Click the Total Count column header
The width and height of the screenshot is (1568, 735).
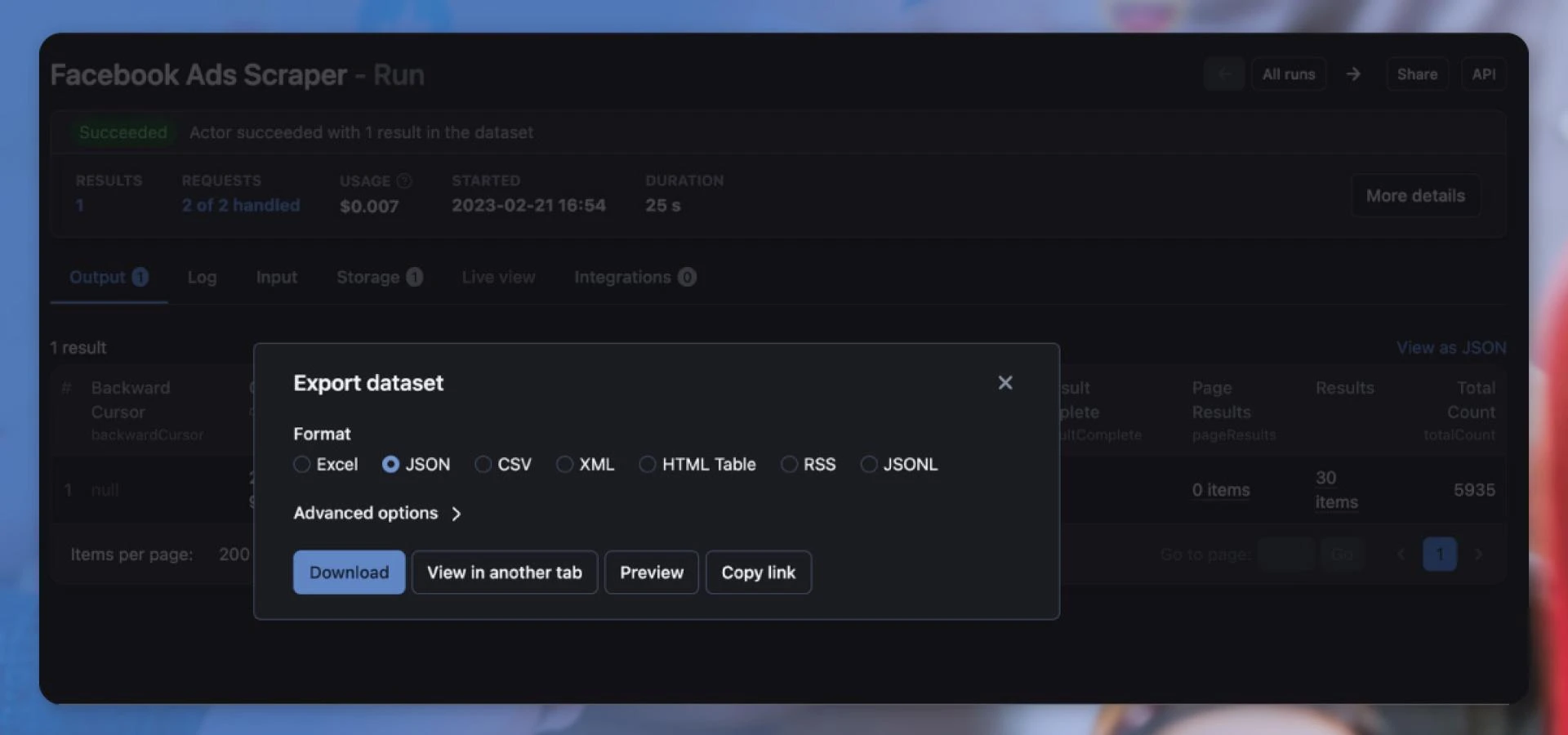1460,410
